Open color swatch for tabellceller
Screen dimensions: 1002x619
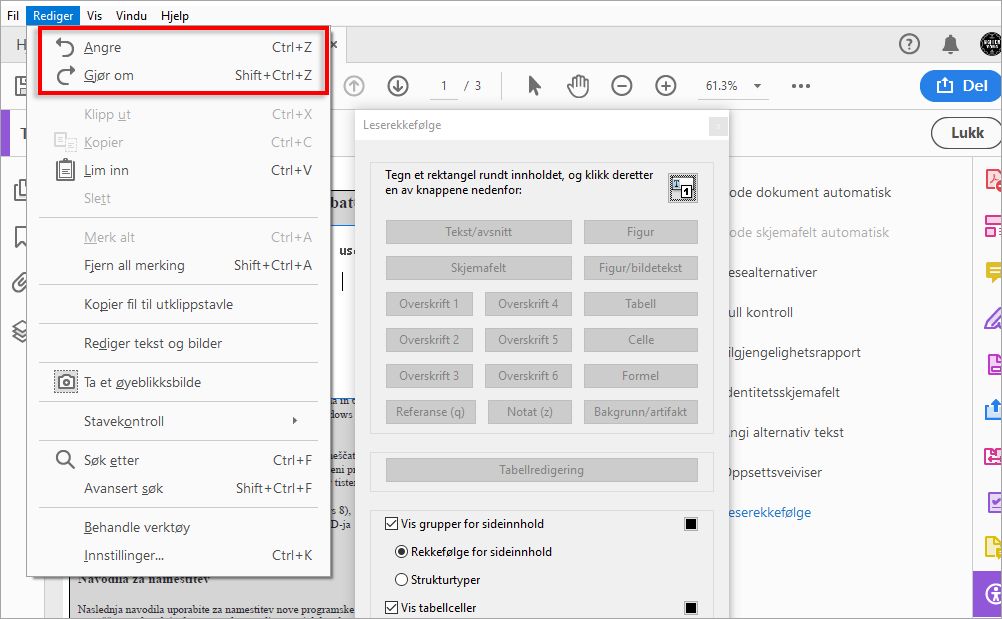691,608
